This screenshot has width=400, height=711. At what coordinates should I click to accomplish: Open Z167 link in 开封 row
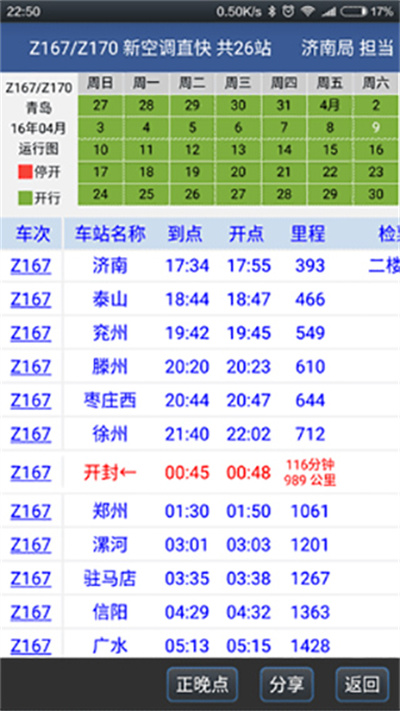(x=31, y=473)
